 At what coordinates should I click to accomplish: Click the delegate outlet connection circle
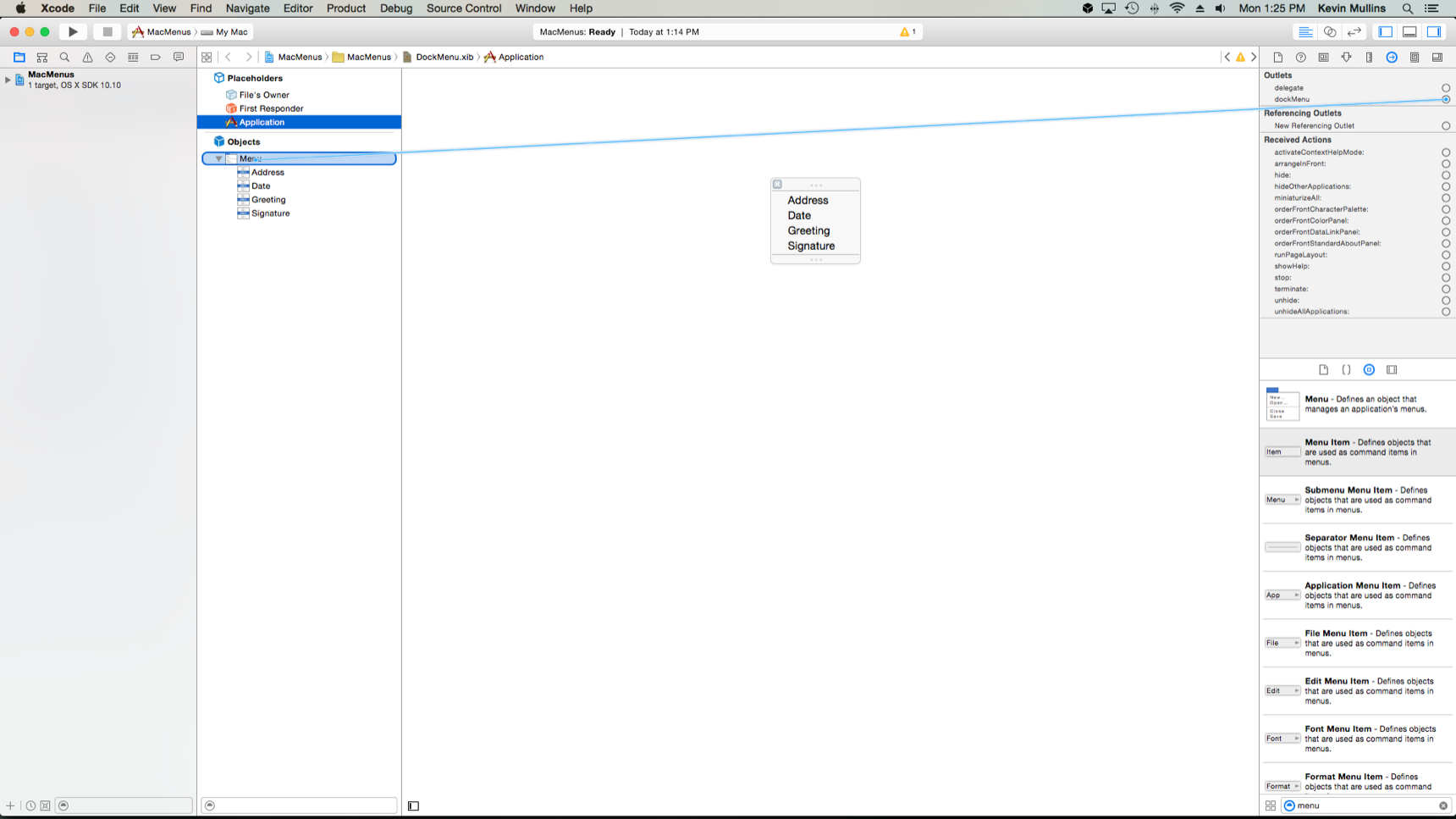coord(1446,88)
